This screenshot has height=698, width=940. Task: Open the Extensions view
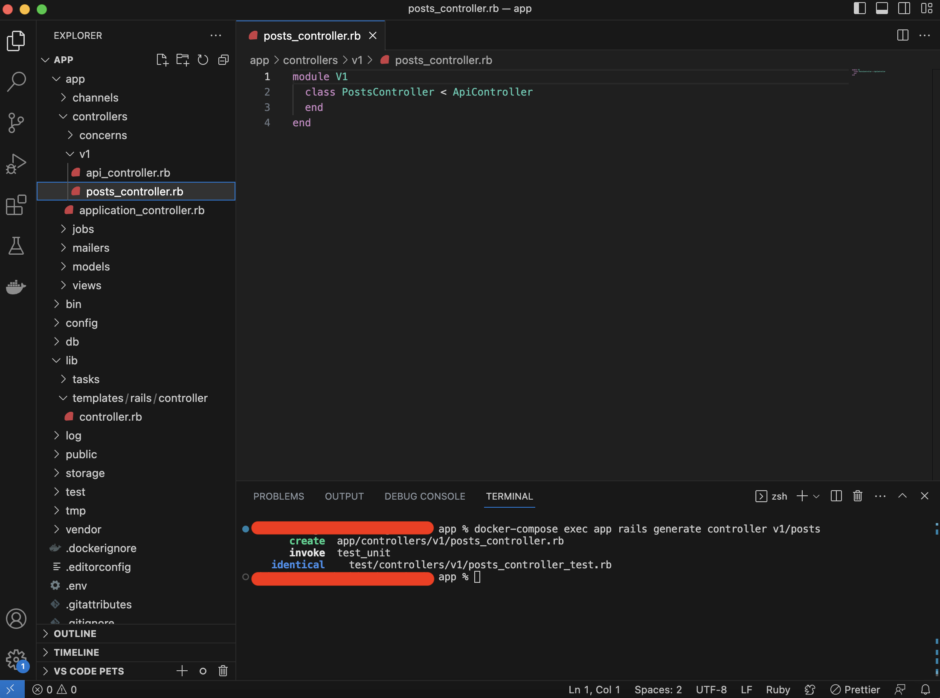[x=16, y=204]
